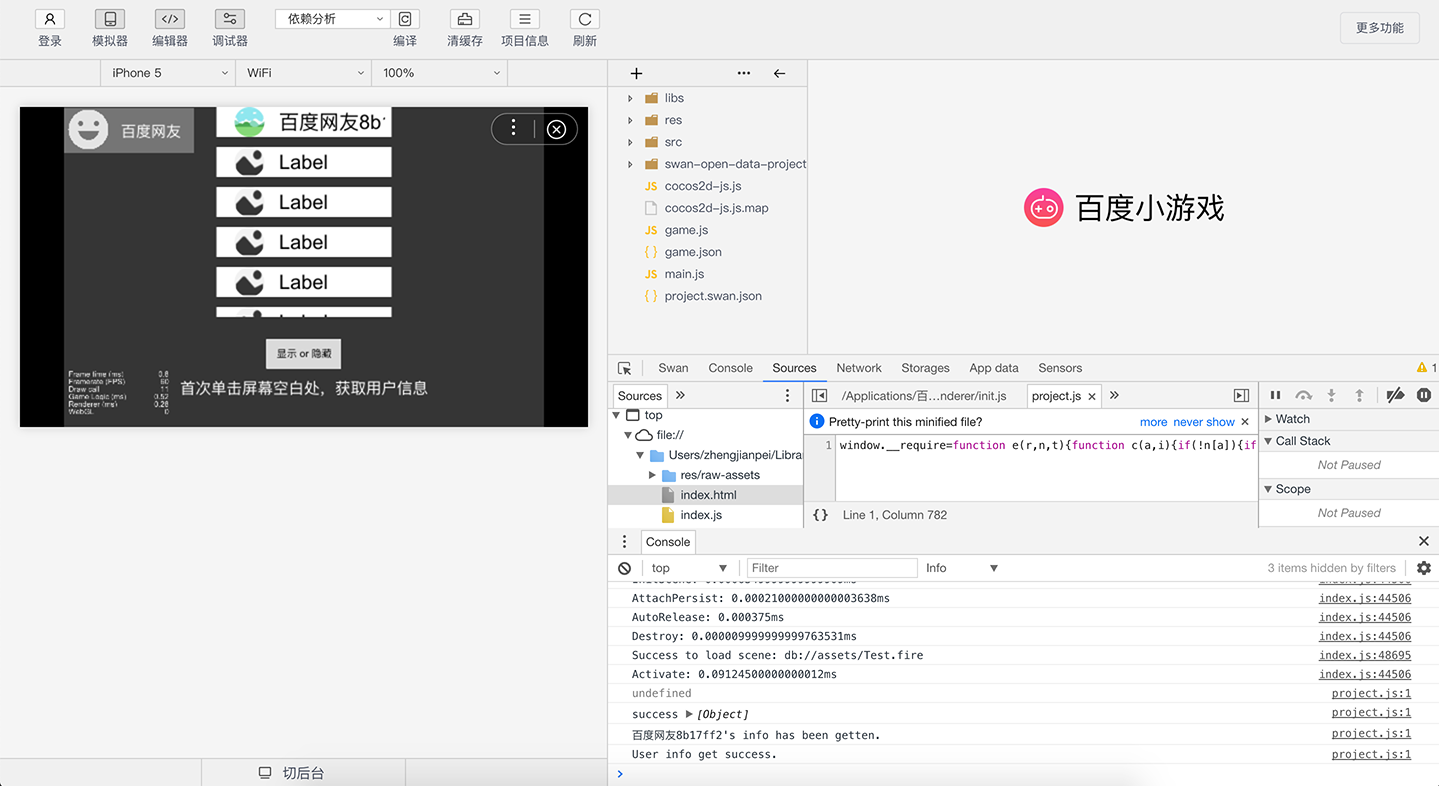Open the file tree more options icon
The width and height of the screenshot is (1439, 786).
coord(743,73)
